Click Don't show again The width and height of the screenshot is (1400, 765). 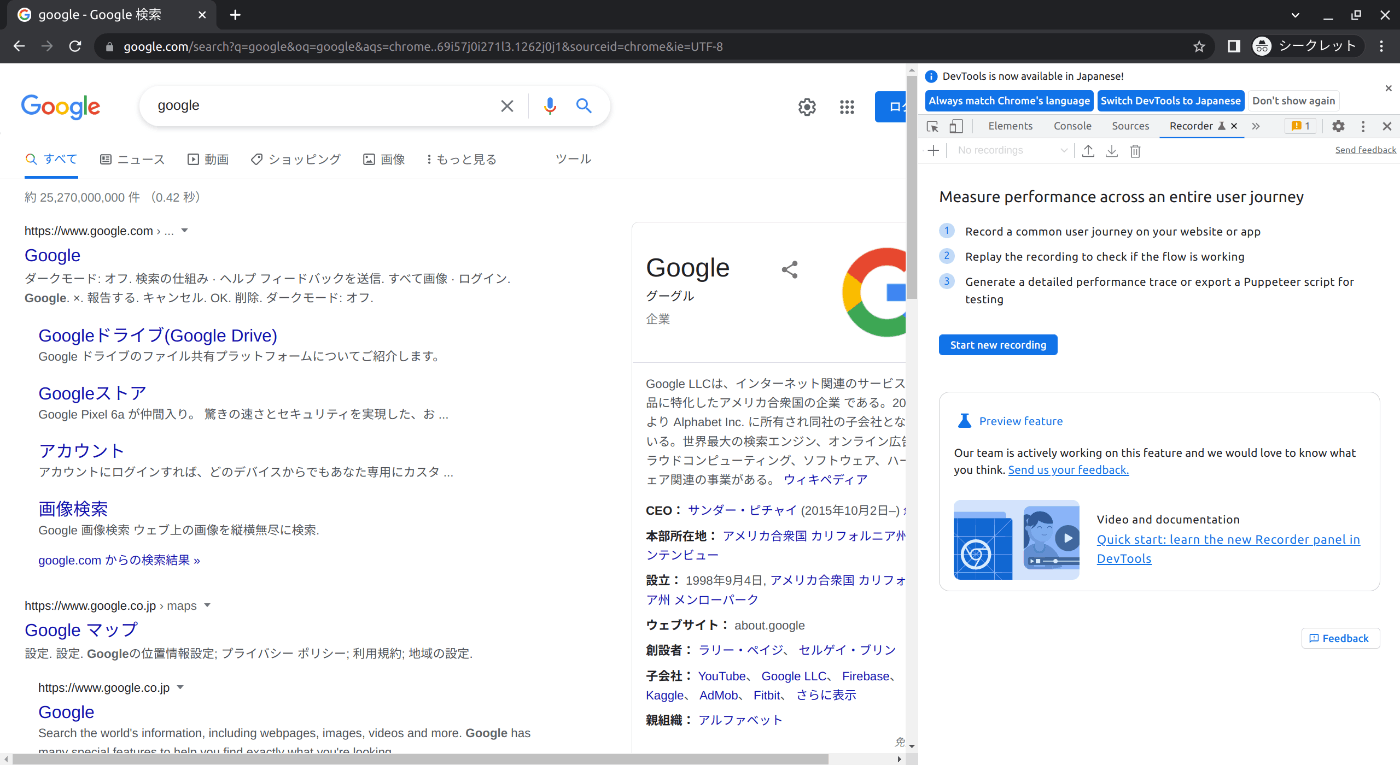[x=1293, y=101]
